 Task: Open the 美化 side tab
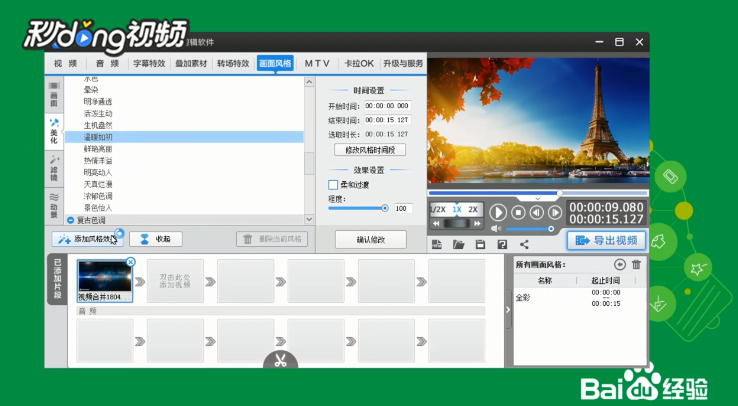(54, 131)
